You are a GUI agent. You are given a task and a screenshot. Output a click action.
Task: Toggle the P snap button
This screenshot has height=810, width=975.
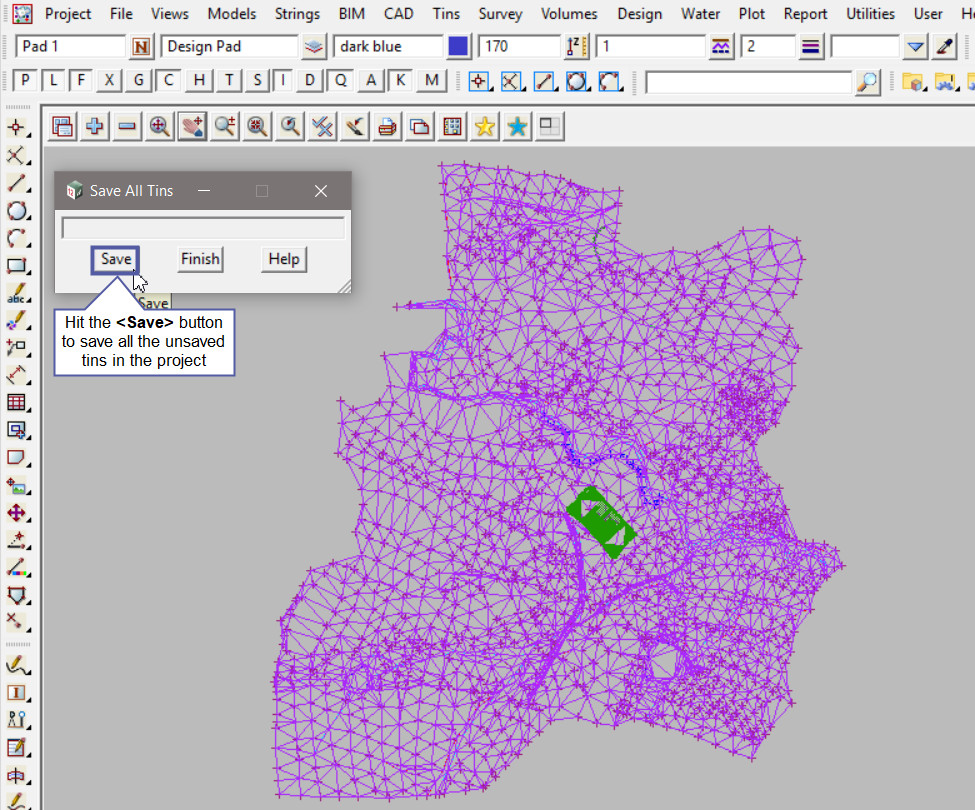pos(25,81)
